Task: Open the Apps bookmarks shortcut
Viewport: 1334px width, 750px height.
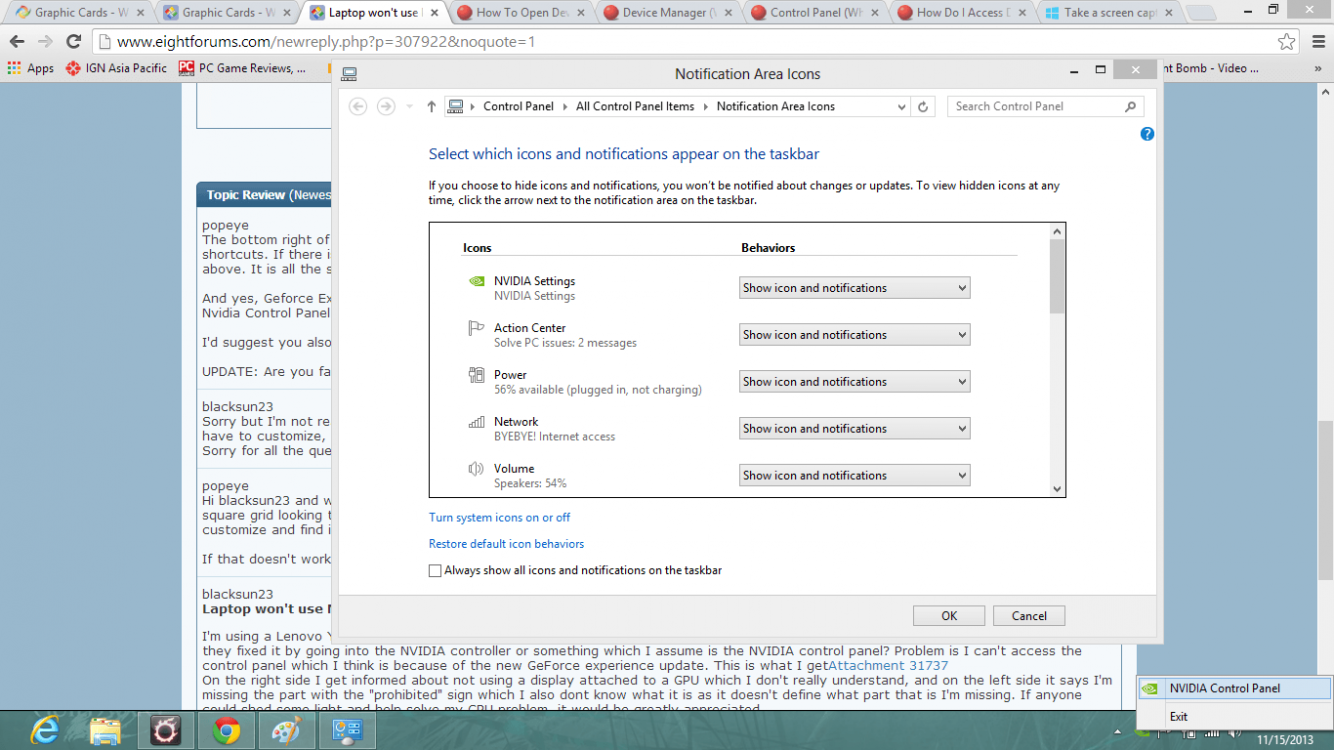Action: (x=31, y=68)
